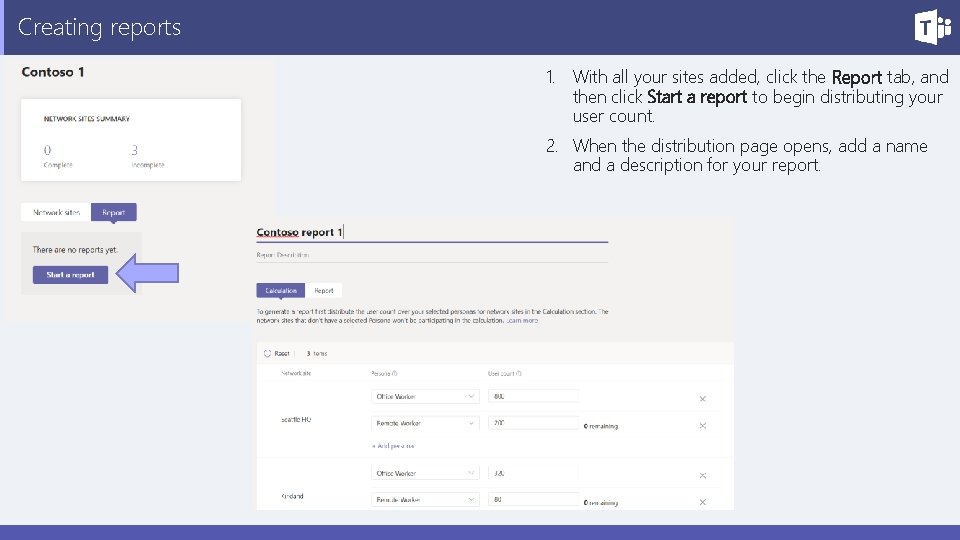This screenshot has width=960, height=540.
Task: Click the Report Description field
Action: coord(432,255)
